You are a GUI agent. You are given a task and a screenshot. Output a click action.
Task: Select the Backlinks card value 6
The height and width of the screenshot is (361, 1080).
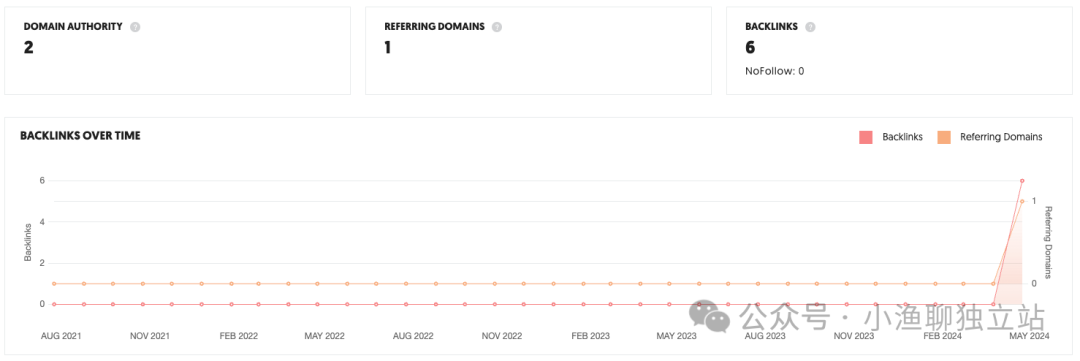750,48
